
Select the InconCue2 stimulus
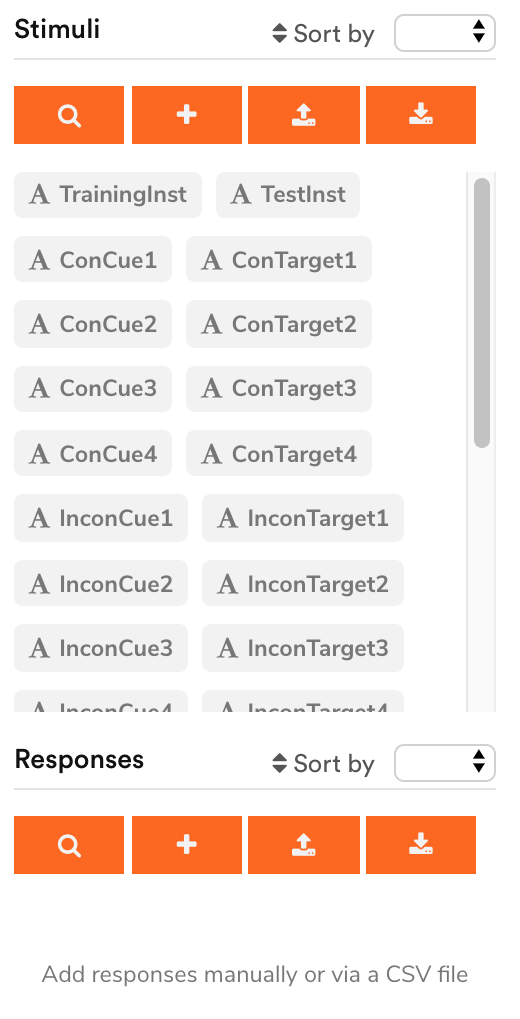click(x=101, y=584)
